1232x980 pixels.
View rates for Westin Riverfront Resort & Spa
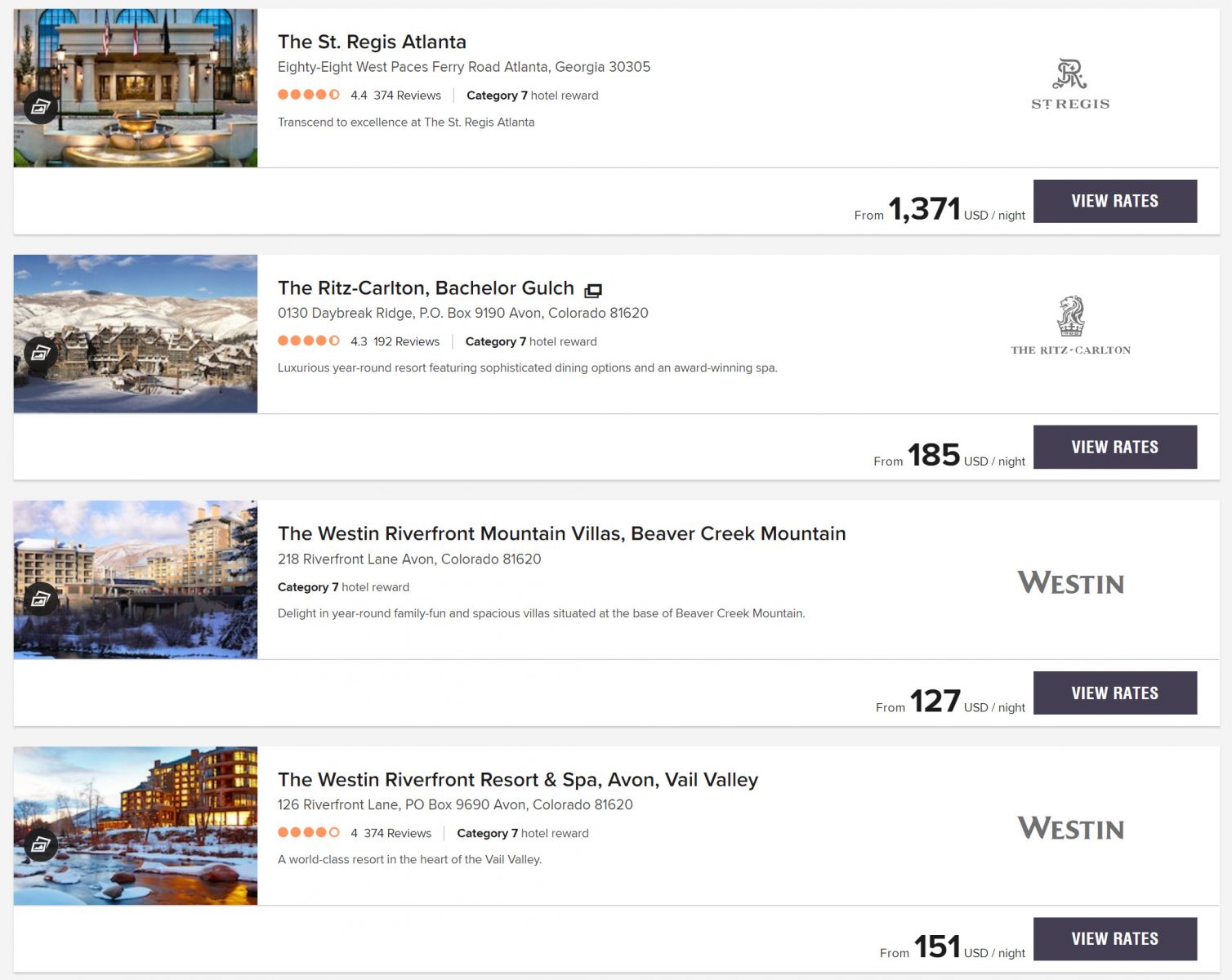coord(1115,939)
